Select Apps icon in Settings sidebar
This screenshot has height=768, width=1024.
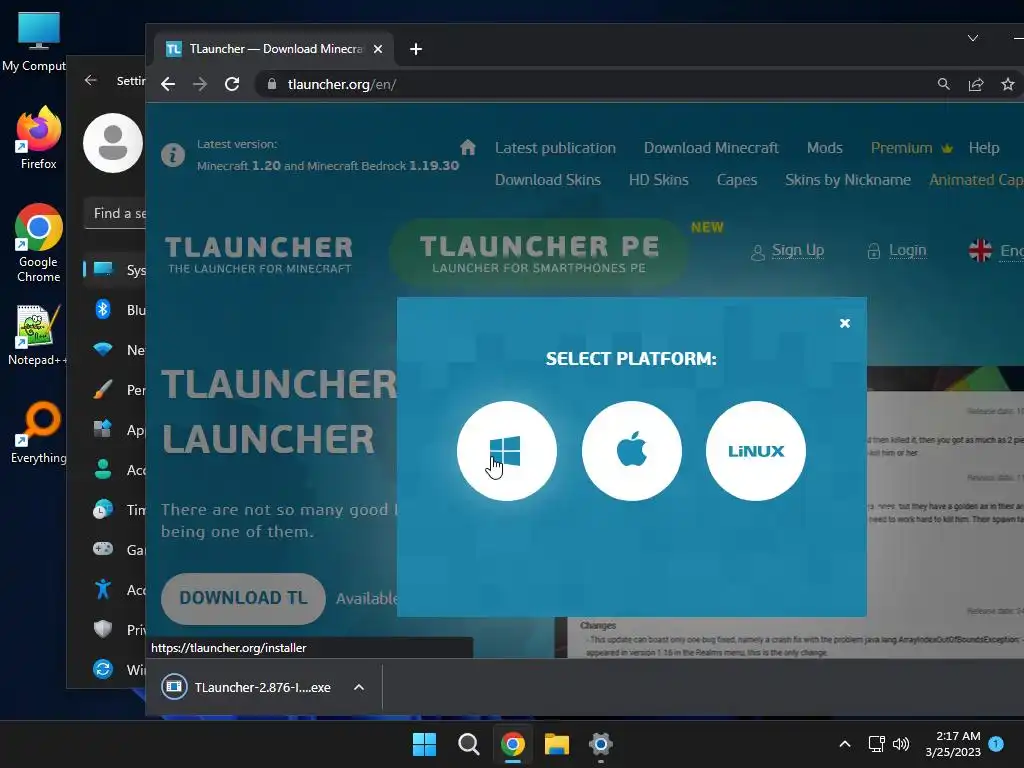point(103,429)
